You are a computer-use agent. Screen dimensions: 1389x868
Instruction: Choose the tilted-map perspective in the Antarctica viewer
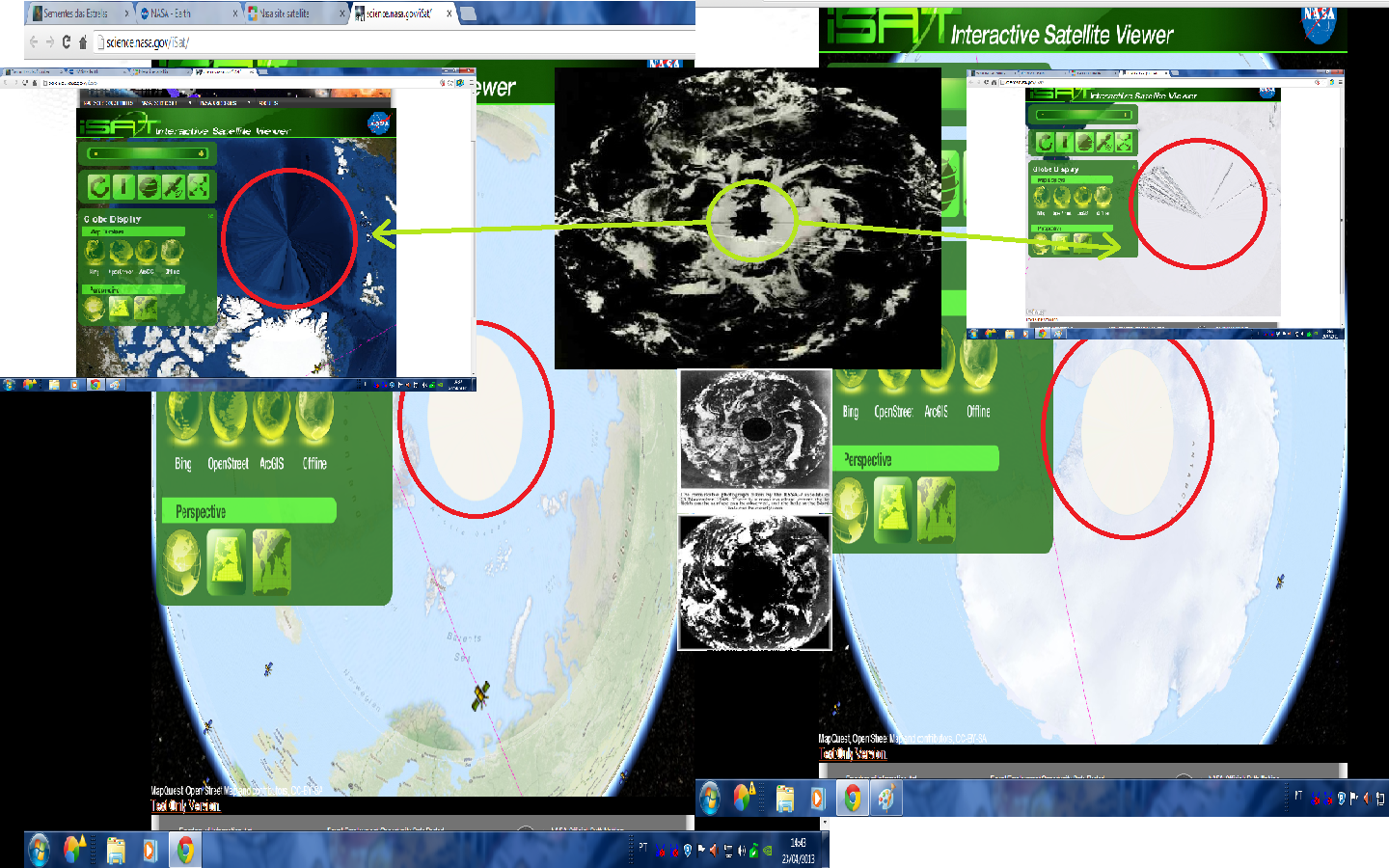click(893, 509)
